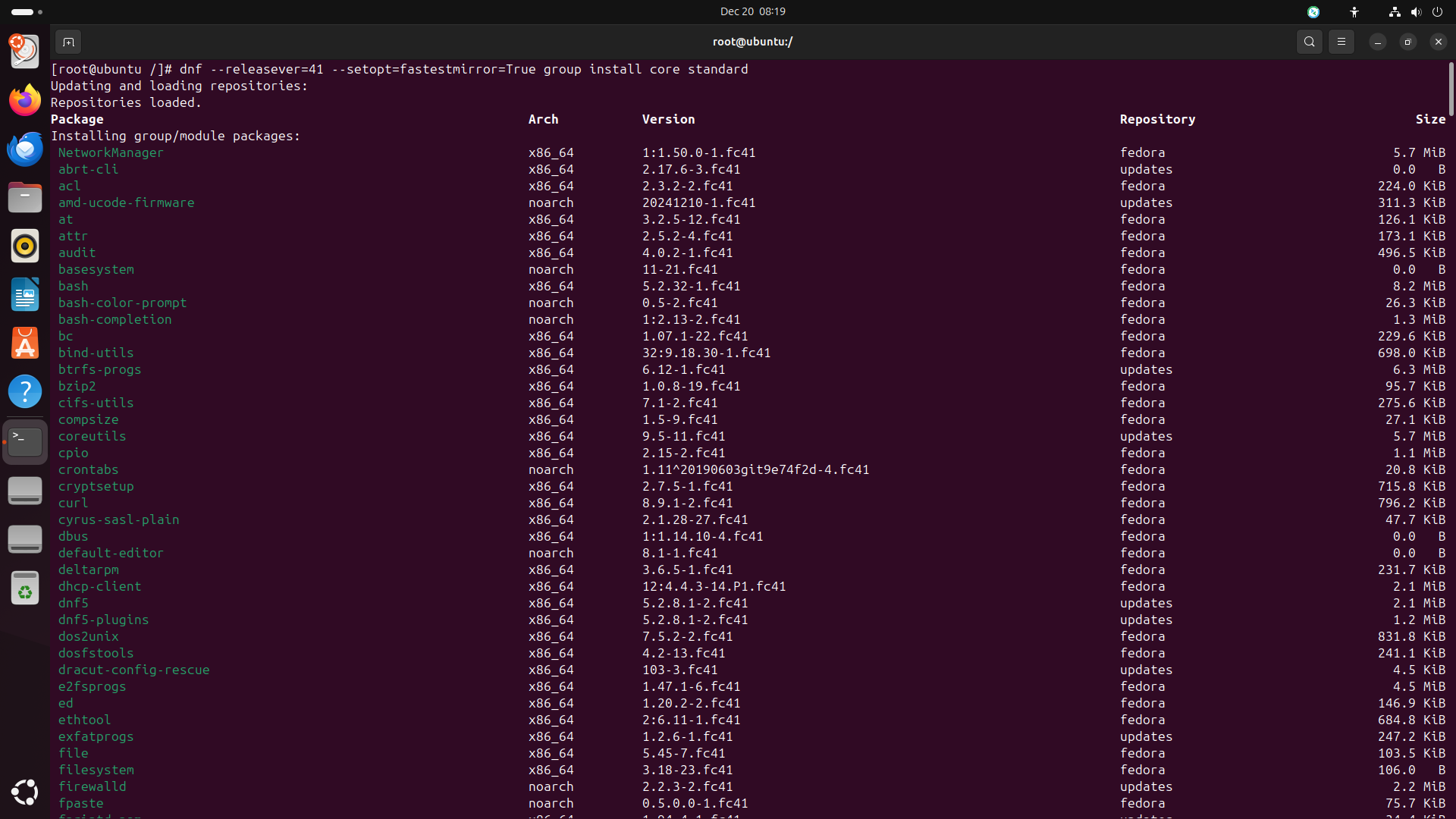Image resolution: width=1456 pixels, height=819 pixels.
Task: Click the Arch column header
Action: [543, 119]
